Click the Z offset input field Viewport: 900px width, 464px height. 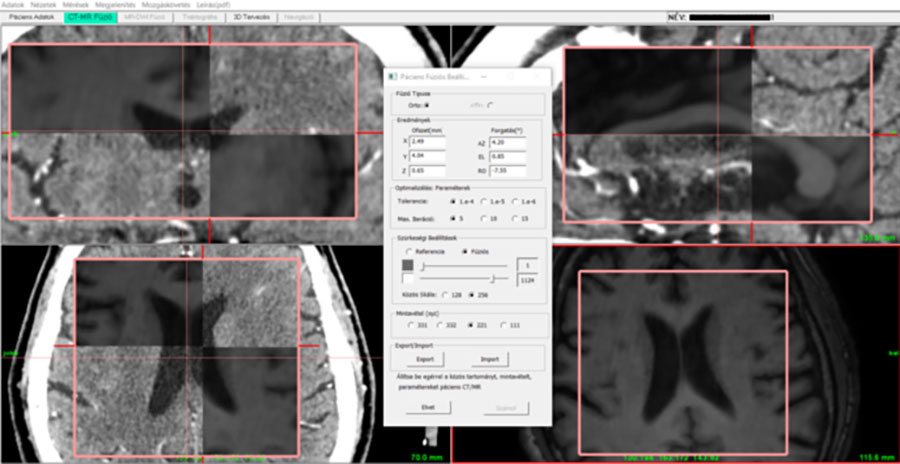coord(428,171)
